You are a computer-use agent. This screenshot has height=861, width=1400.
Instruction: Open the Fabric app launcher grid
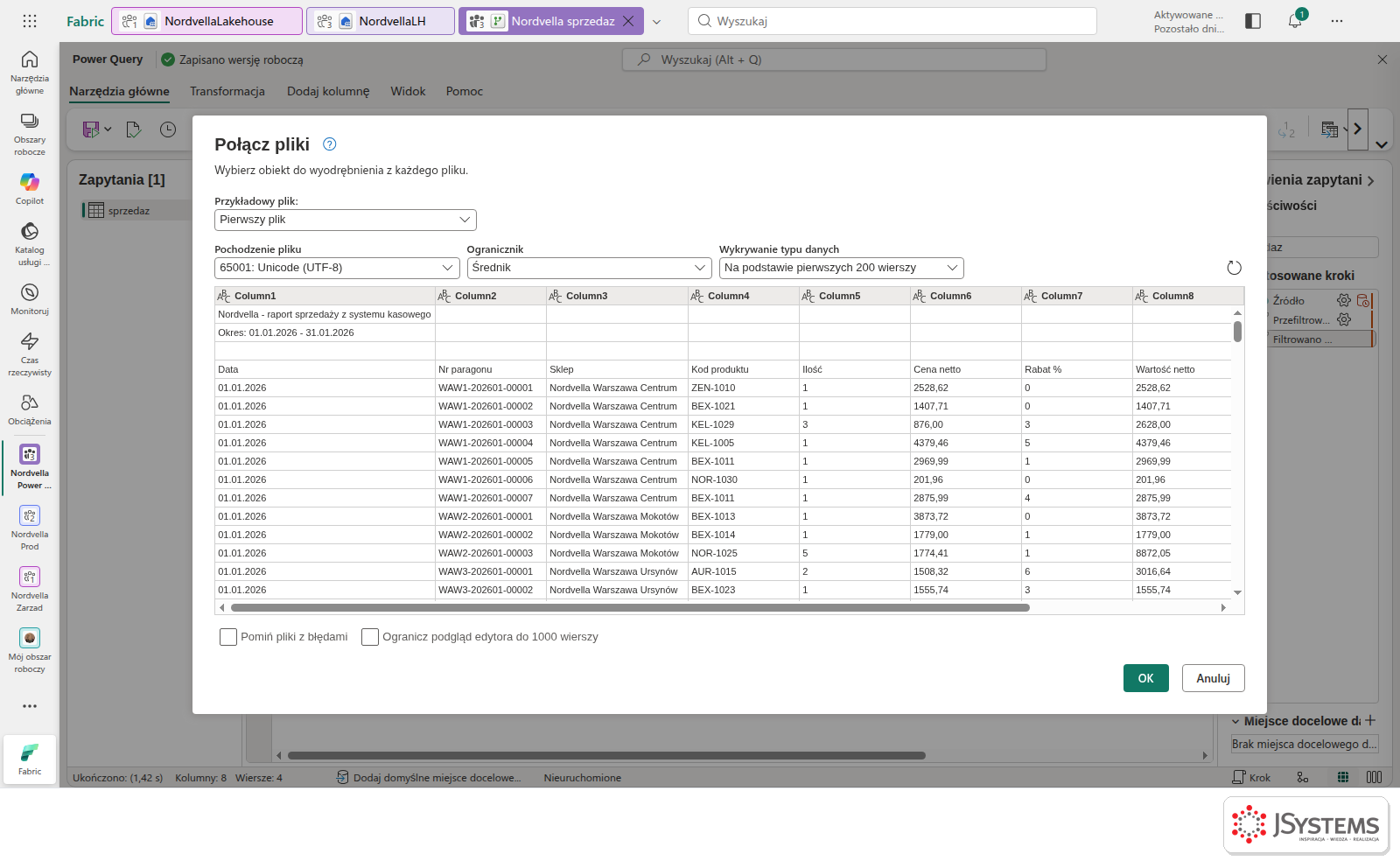[30, 21]
